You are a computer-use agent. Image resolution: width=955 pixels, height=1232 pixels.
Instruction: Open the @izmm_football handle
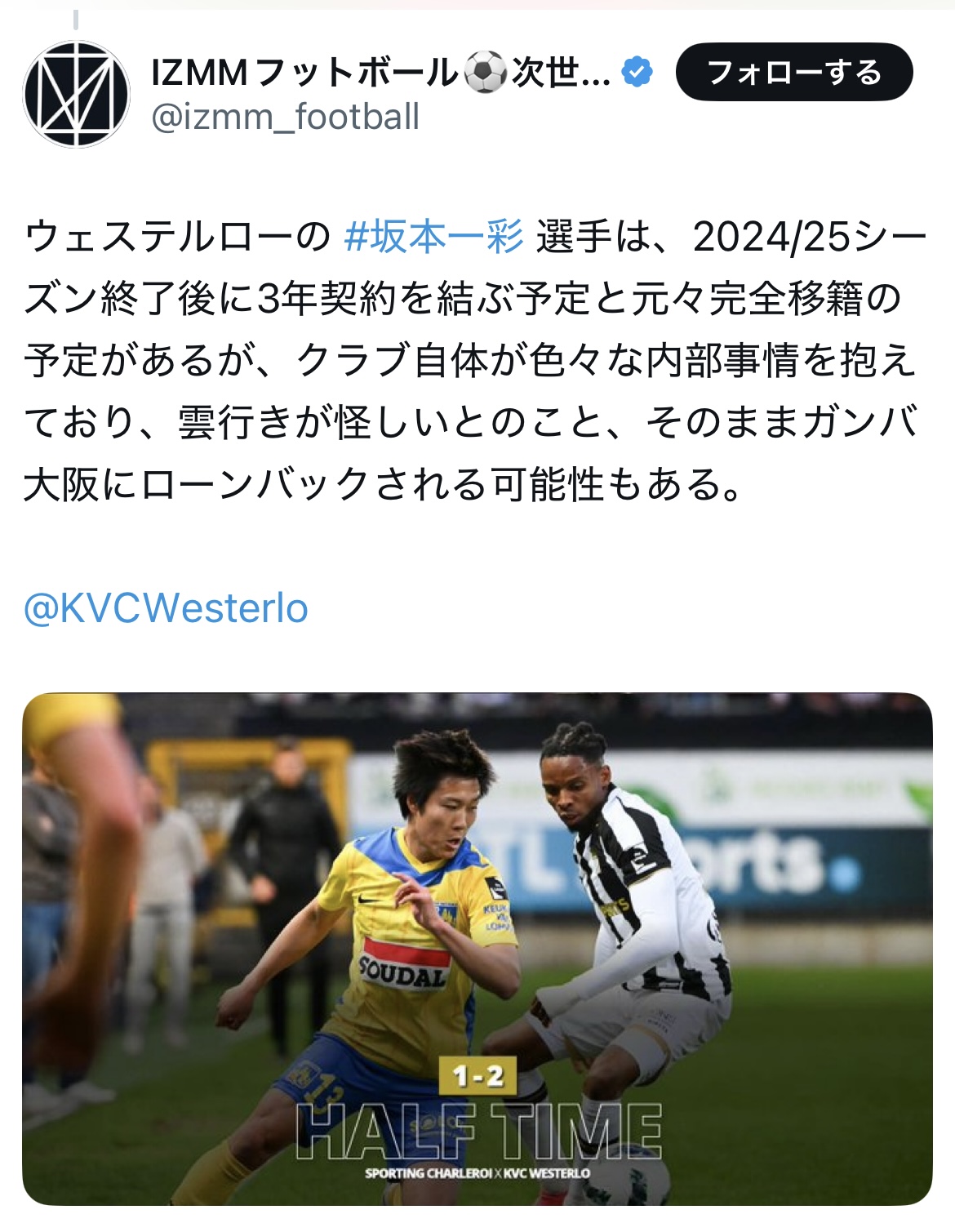coord(285,117)
